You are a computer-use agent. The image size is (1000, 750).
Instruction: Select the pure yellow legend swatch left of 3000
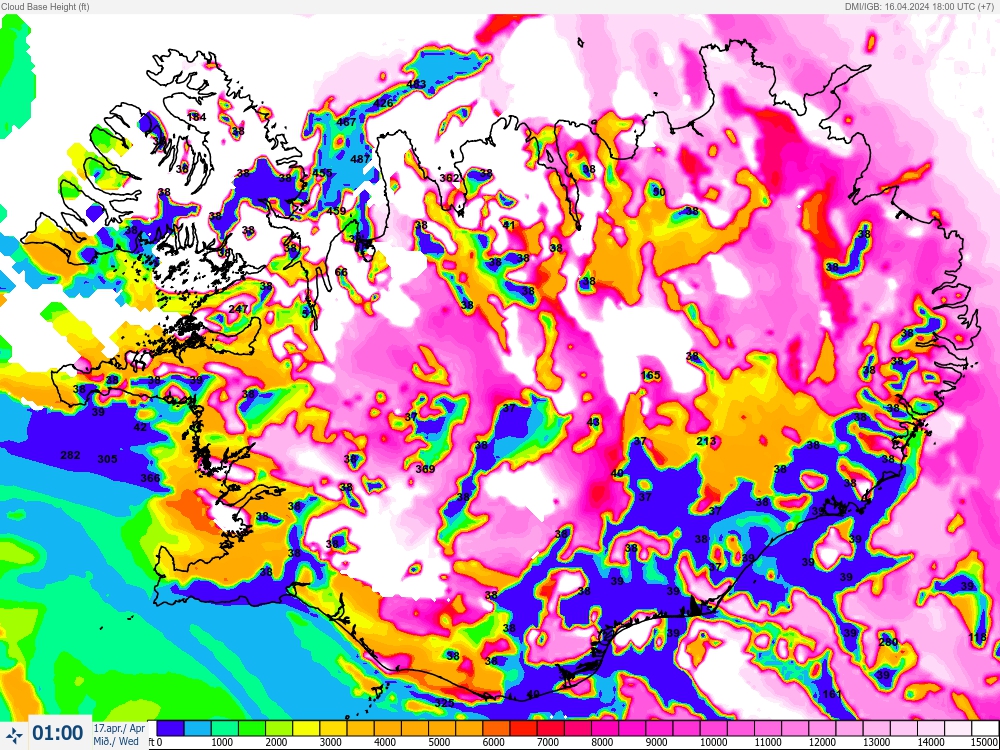click(x=305, y=728)
